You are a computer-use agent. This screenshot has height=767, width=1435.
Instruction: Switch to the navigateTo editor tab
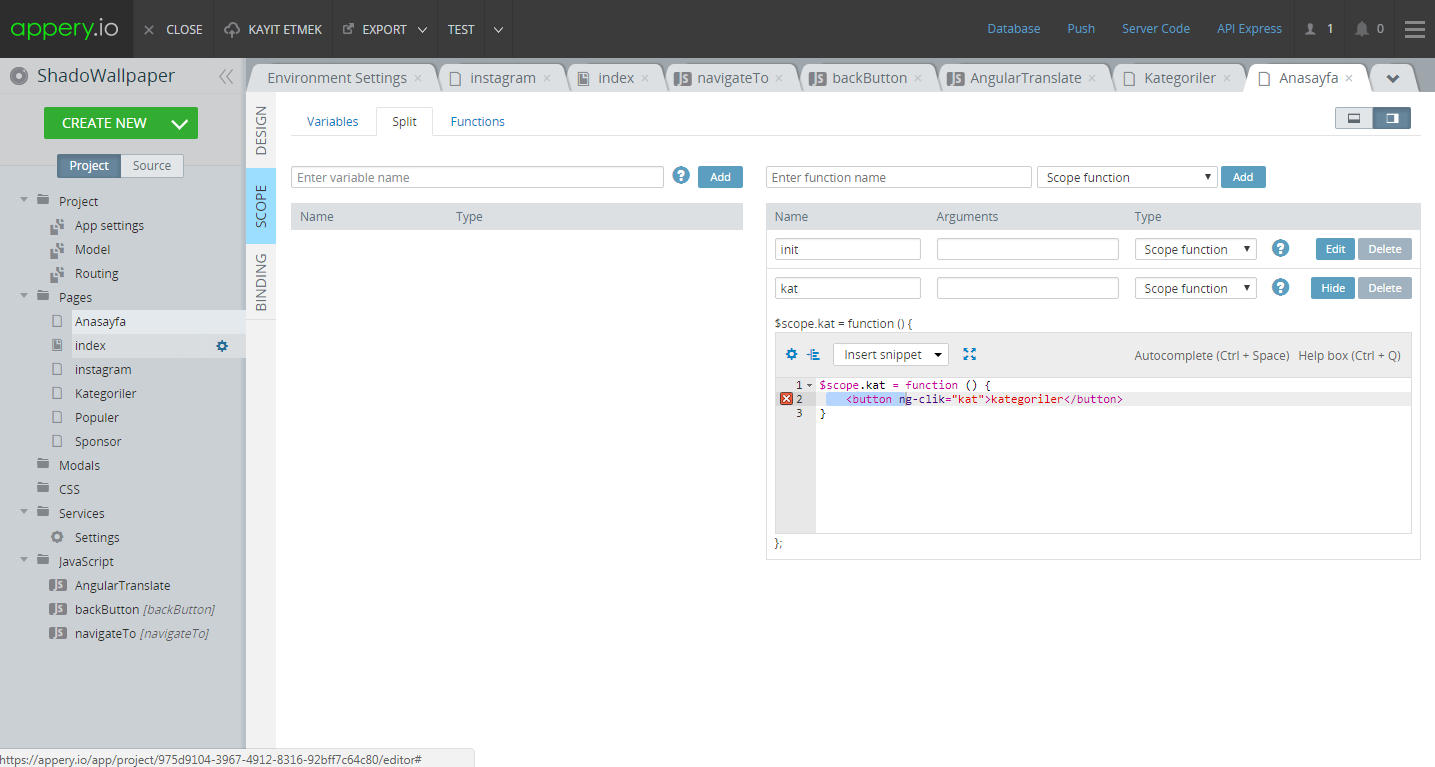(x=733, y=78)
